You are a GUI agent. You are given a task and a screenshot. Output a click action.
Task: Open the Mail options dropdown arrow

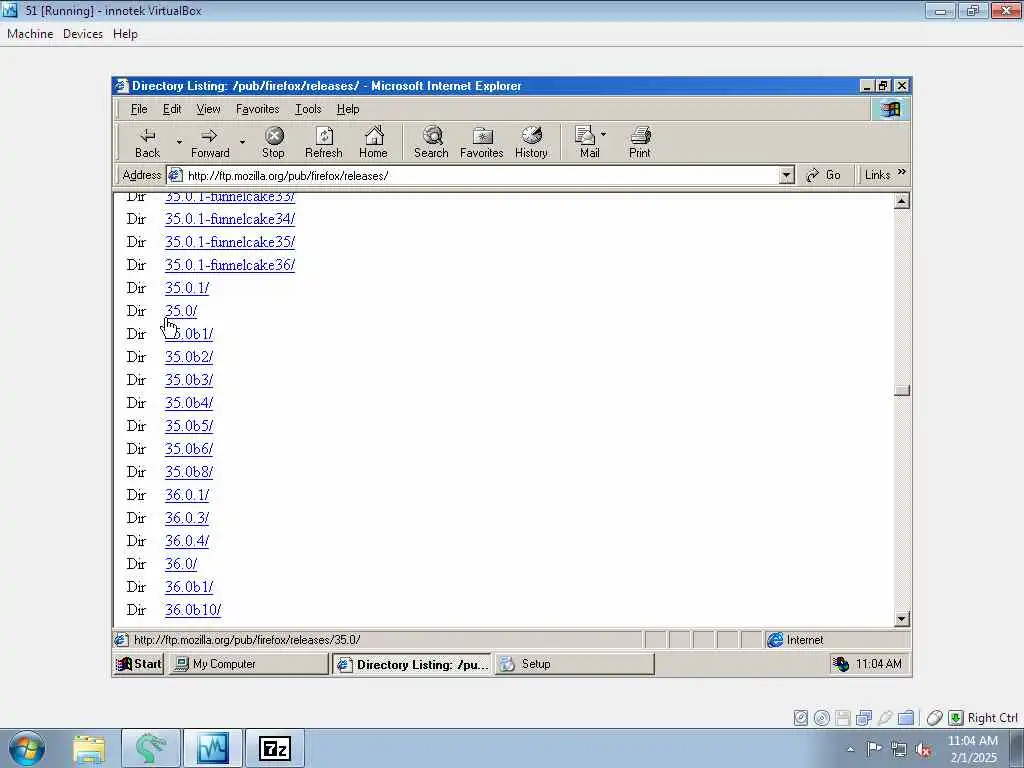[603, 135]
